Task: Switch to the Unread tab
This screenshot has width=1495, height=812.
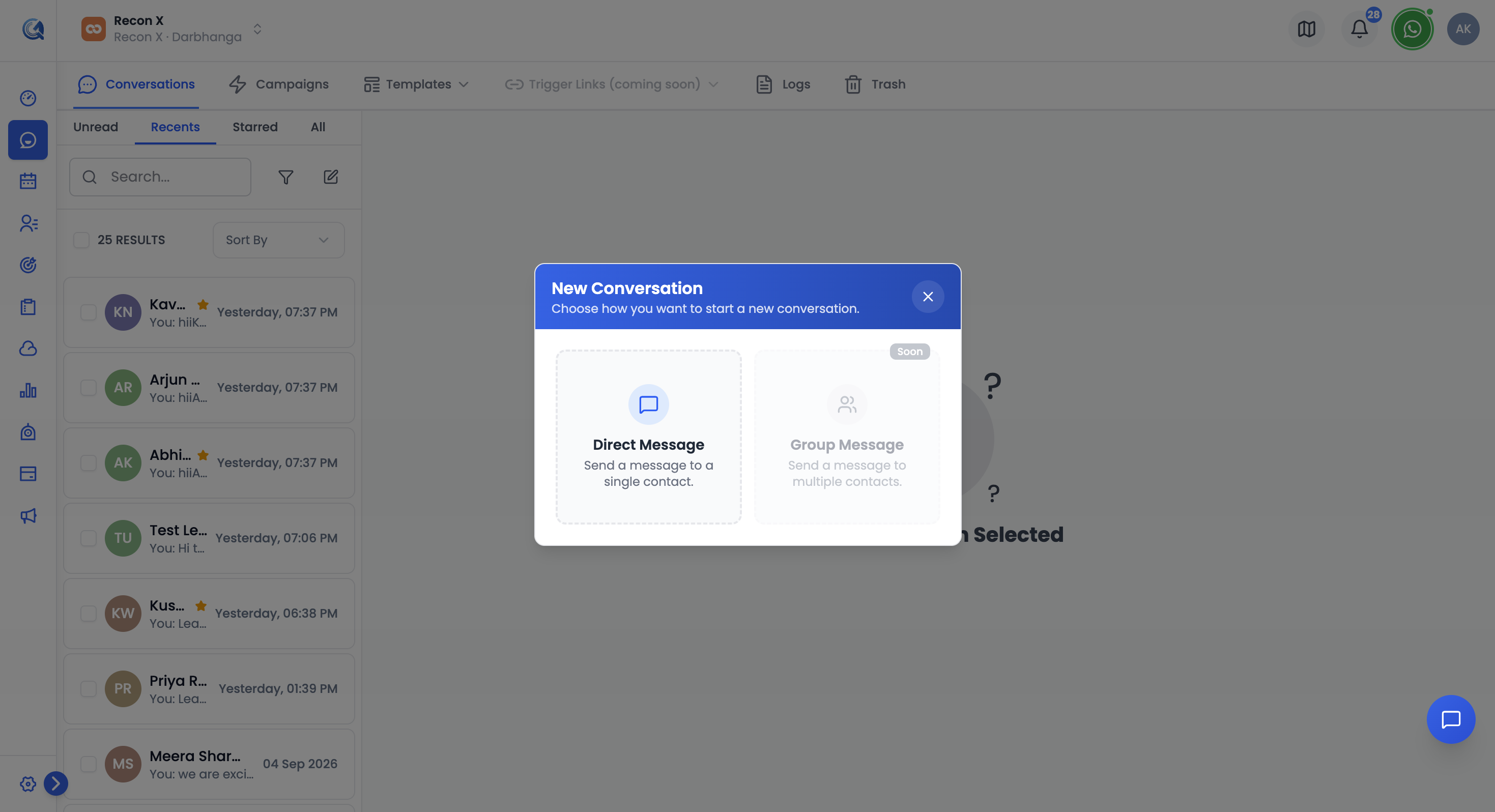Action: (96, 127)
